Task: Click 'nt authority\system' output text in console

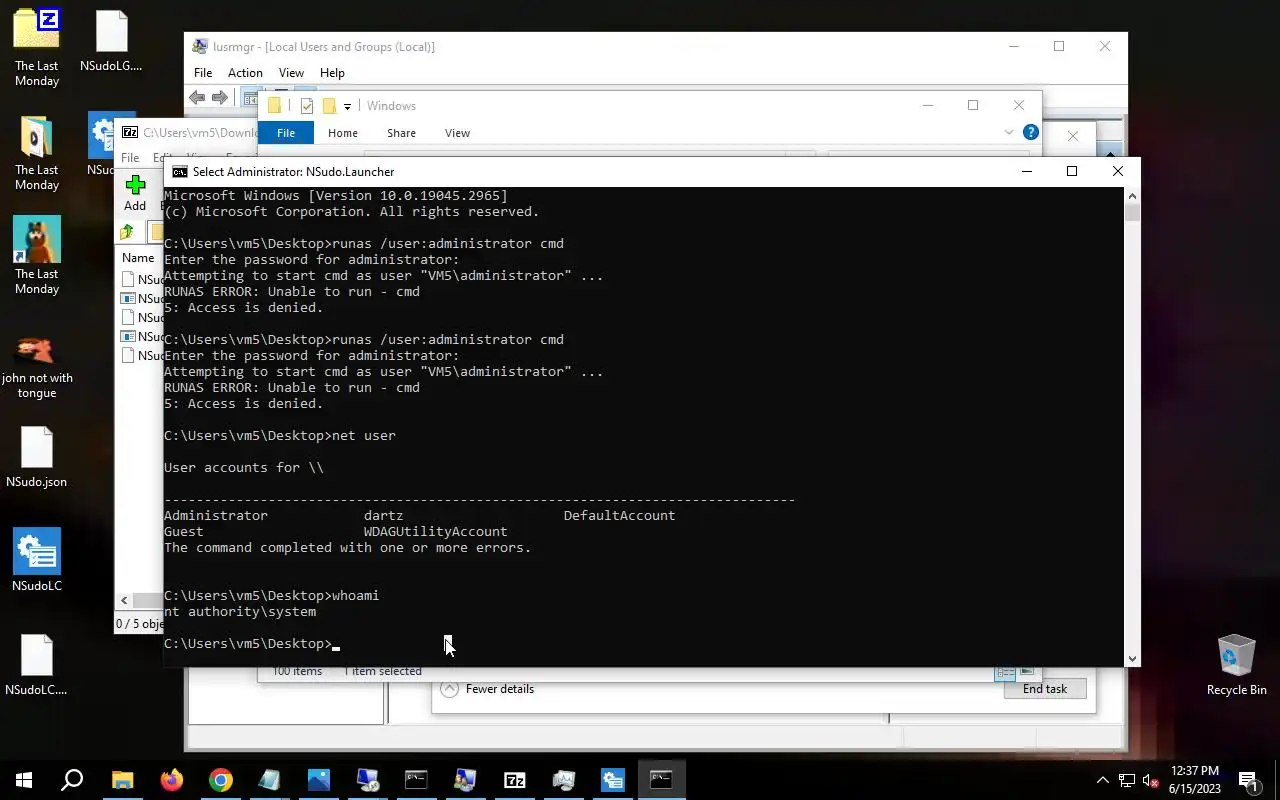Action: [x=240, y=612]
